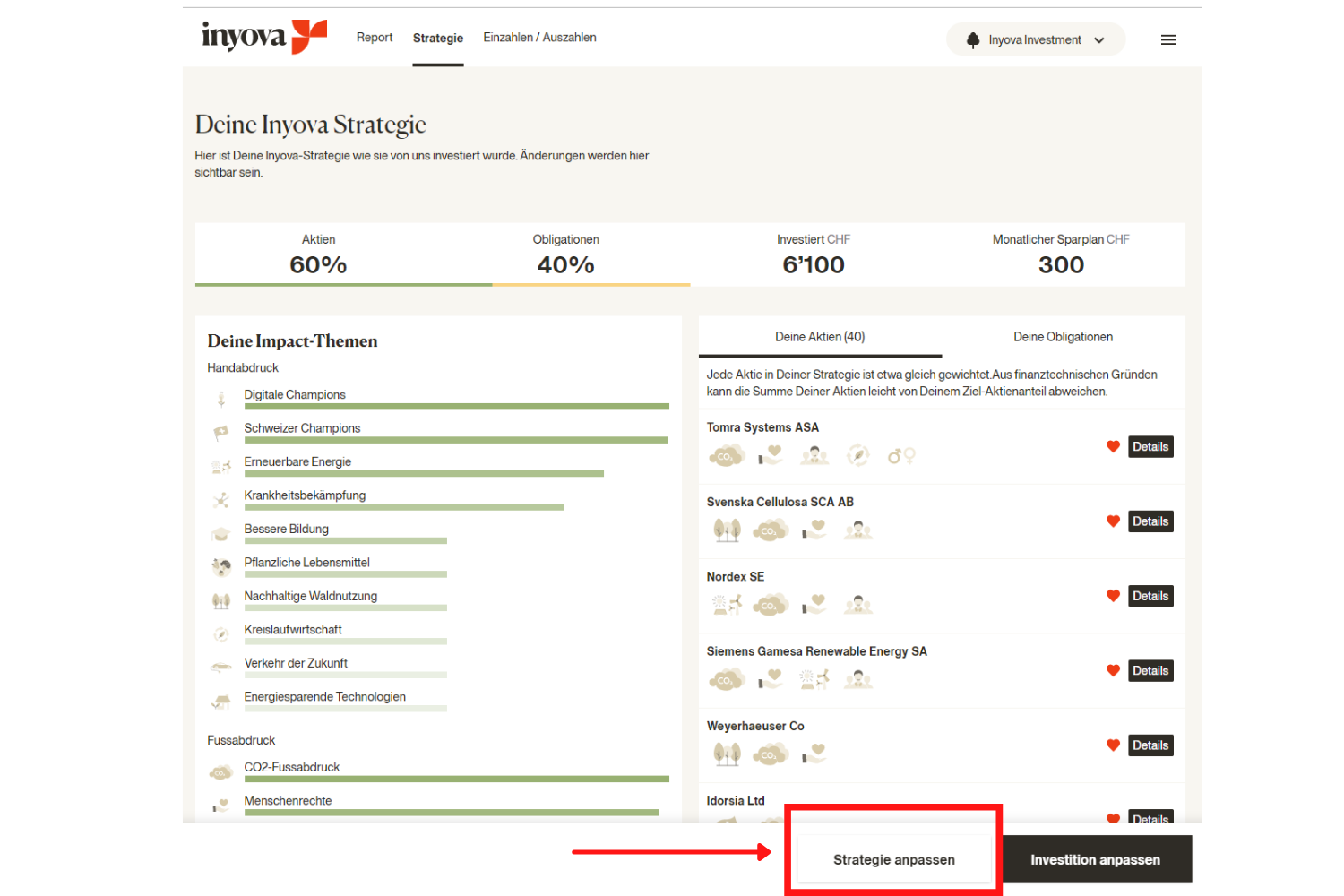1344x896 pixels.
Task: Click hand-heart icon under Weyerhaeuser Co
Action: tap(814, 754)
